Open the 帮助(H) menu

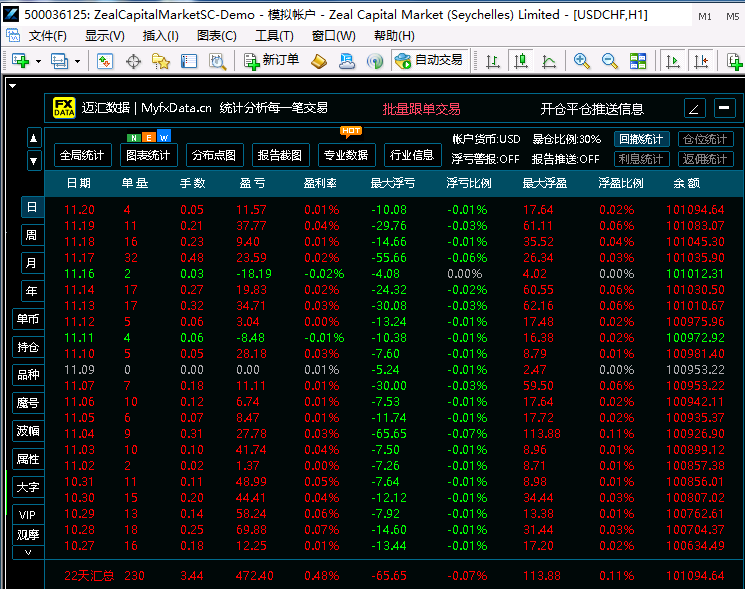pyautogui.click(x=394, y=36)
